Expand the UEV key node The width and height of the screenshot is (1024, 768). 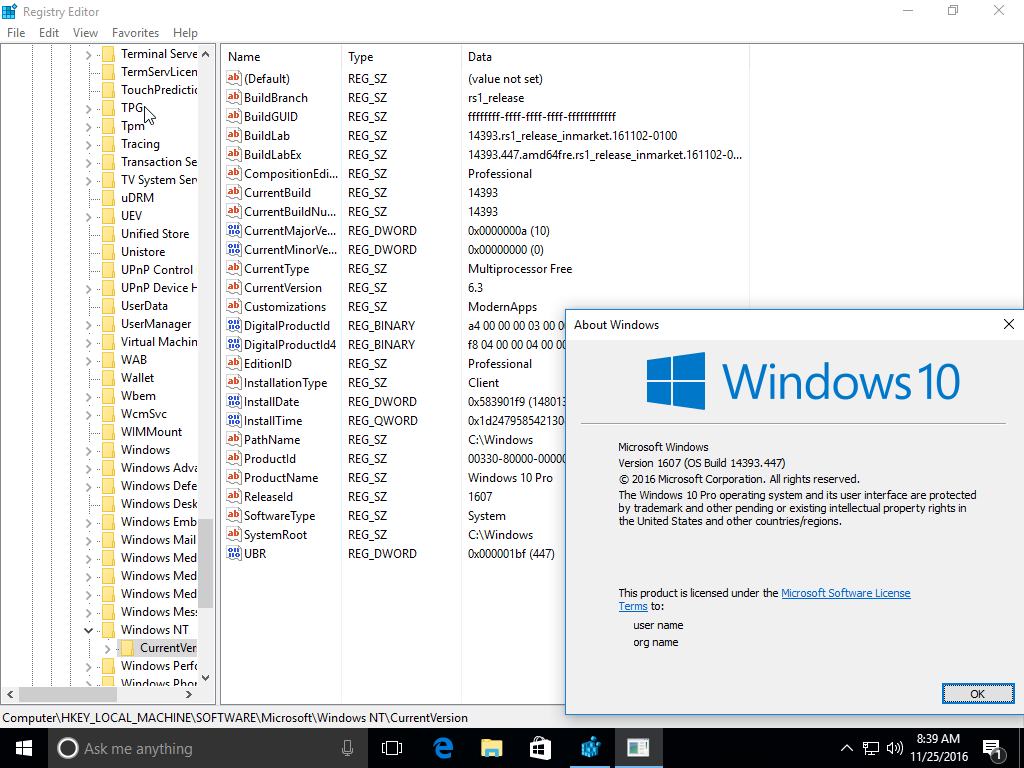[x=88, y=216]
